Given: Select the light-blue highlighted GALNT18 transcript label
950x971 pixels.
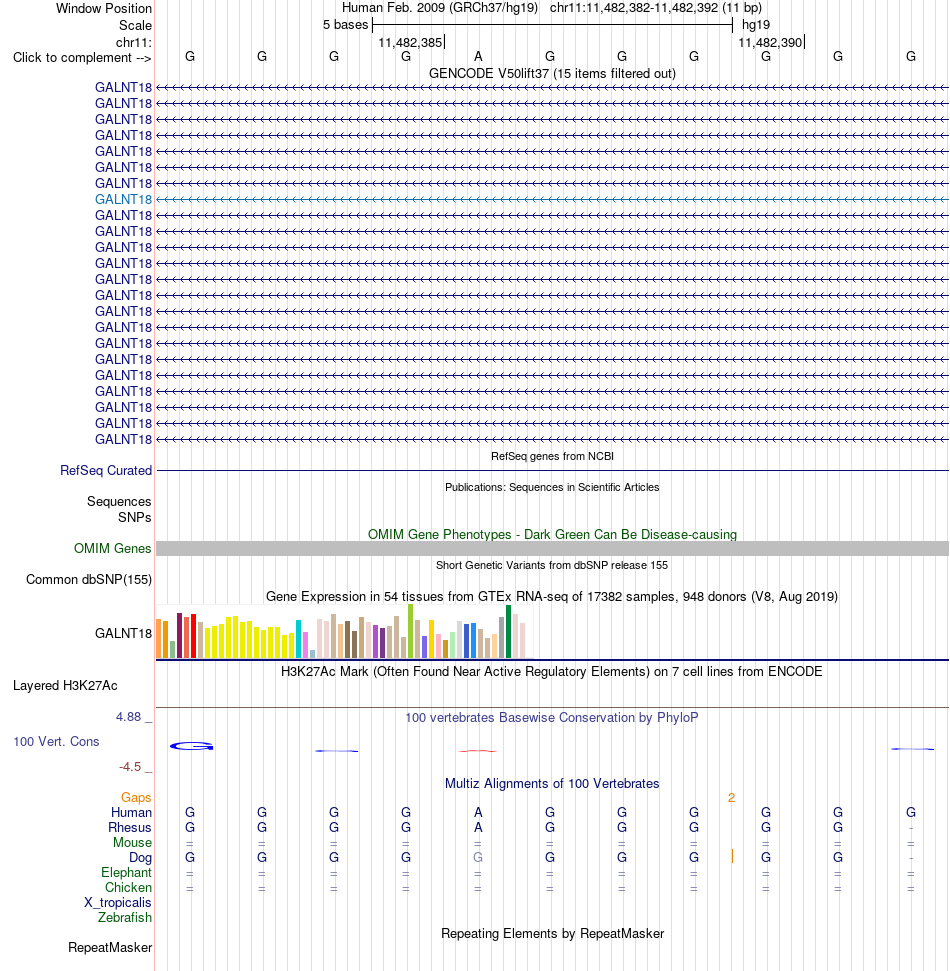Looking at the screenshot, I should (x=123, y=199).
